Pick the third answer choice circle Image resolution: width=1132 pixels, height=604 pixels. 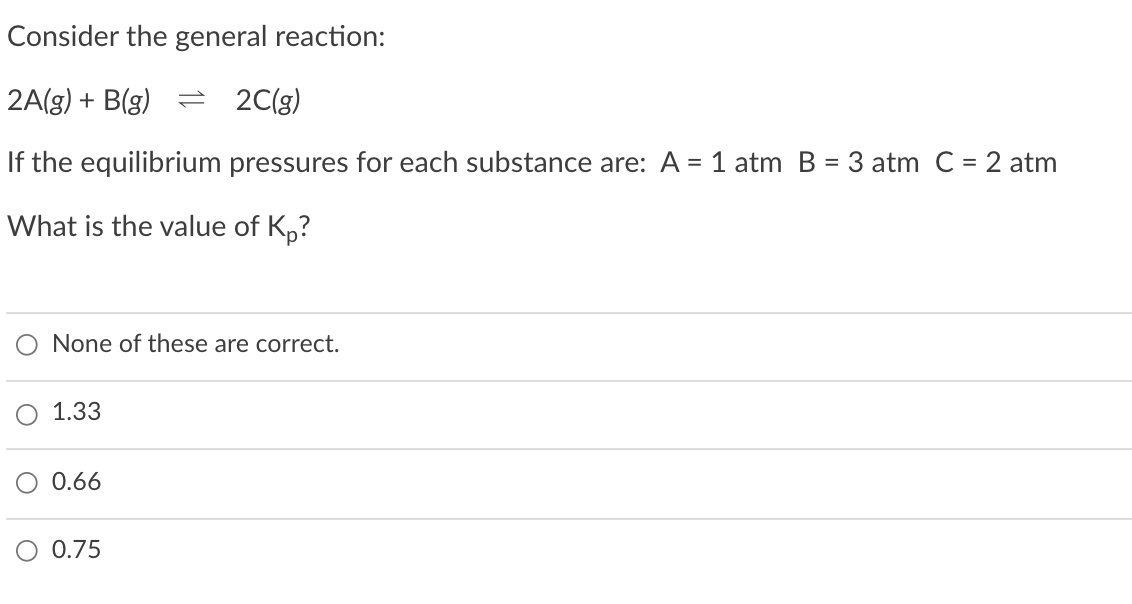pos(25,481)
